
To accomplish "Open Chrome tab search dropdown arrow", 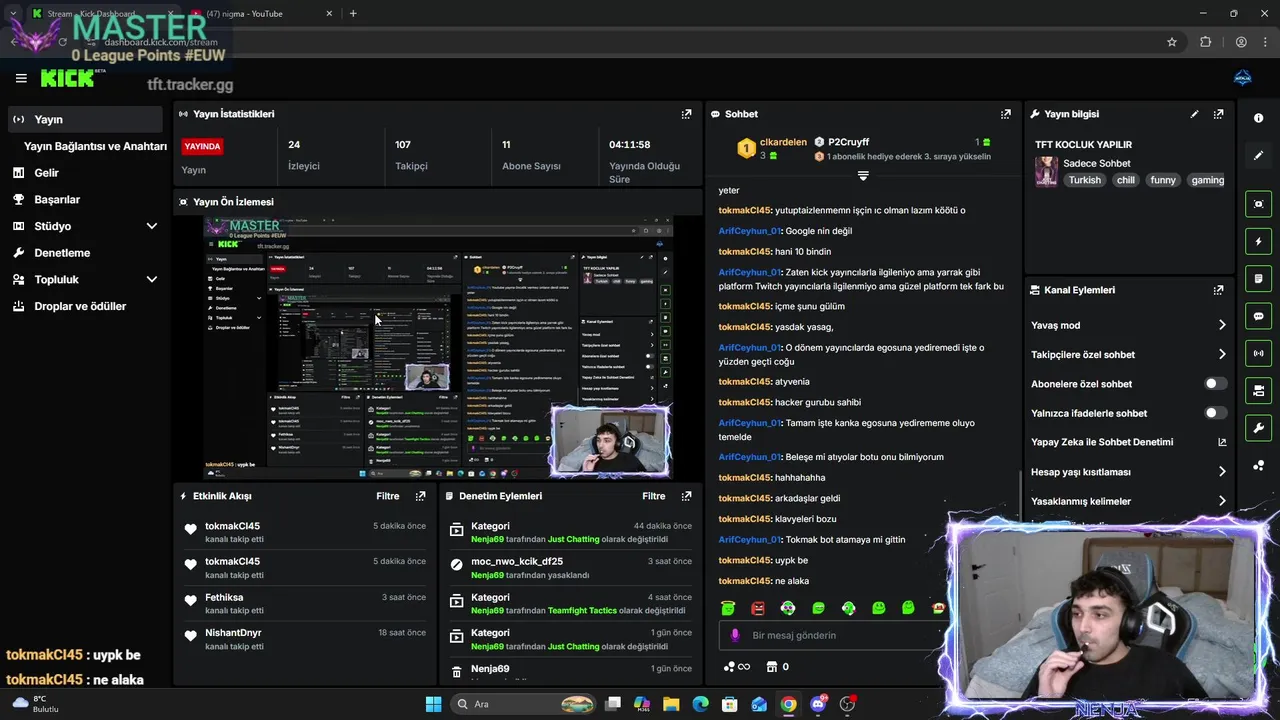I will (x=12, y=14).
